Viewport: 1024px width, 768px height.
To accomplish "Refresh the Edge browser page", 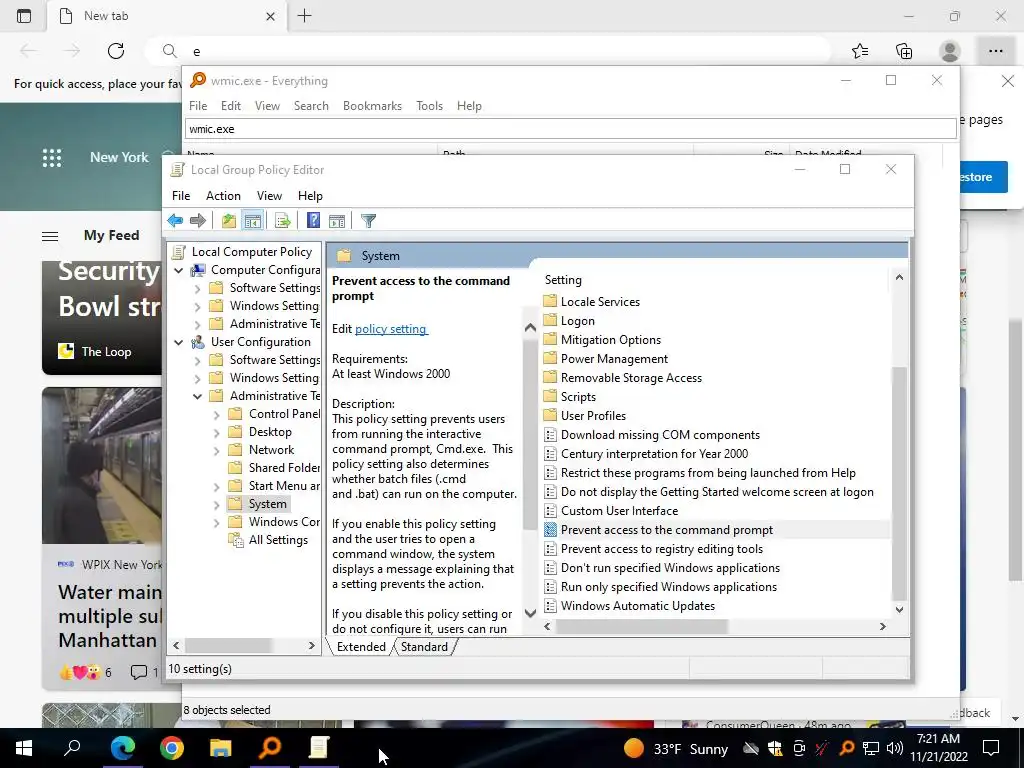I will coord(116,51).
